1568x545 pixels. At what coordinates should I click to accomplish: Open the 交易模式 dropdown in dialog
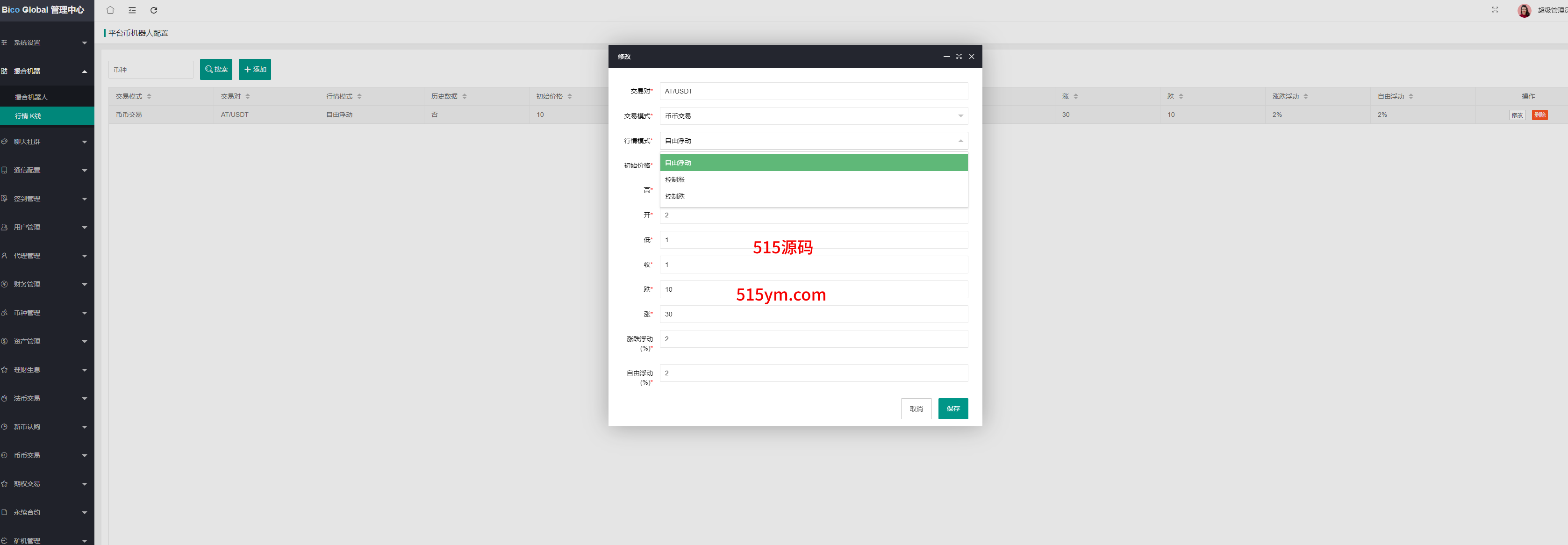(x=813, y=116)
